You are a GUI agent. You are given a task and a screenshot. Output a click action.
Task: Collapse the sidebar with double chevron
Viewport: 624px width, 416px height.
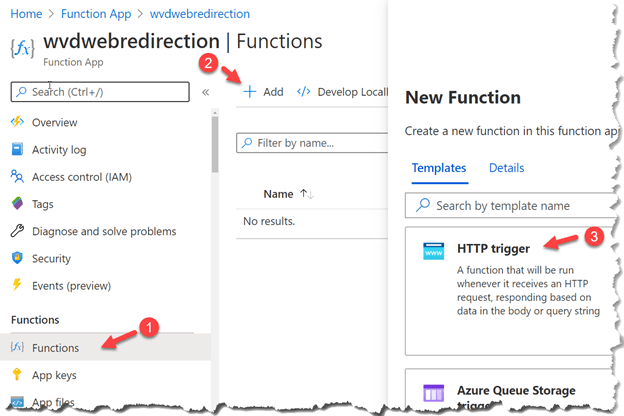pos(205,92)
